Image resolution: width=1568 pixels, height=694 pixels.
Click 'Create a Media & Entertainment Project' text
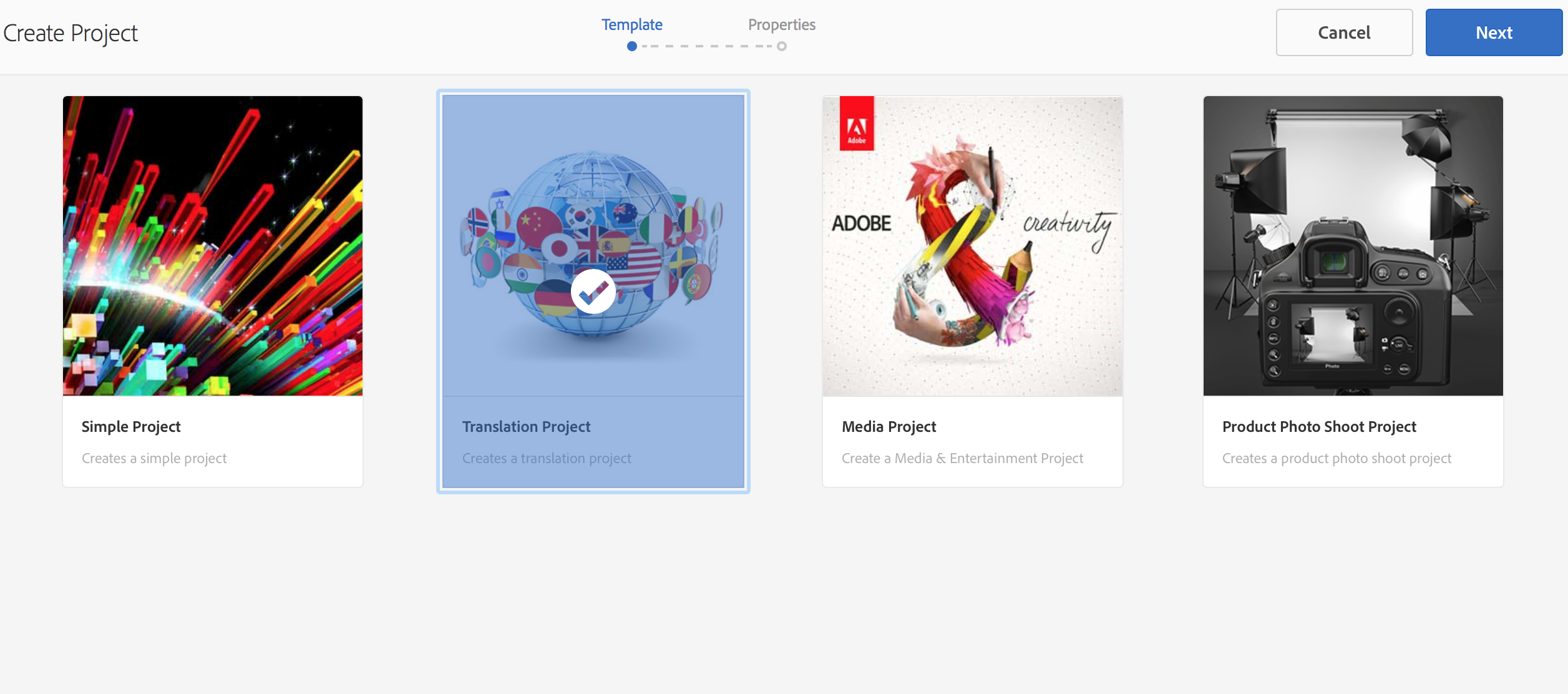click(x=962, y=459)
